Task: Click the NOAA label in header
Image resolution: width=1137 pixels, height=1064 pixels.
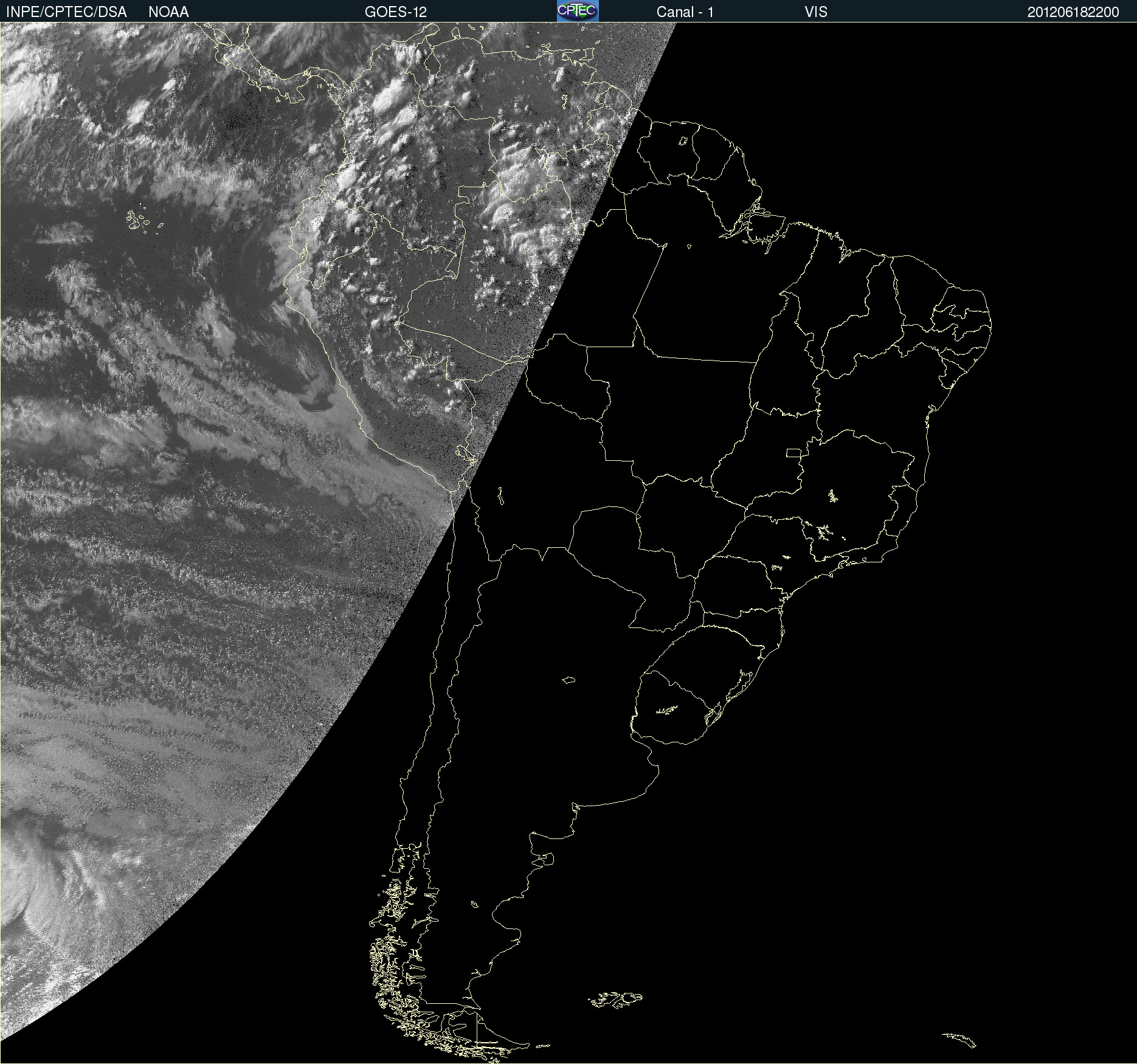Action: (168, 12)
